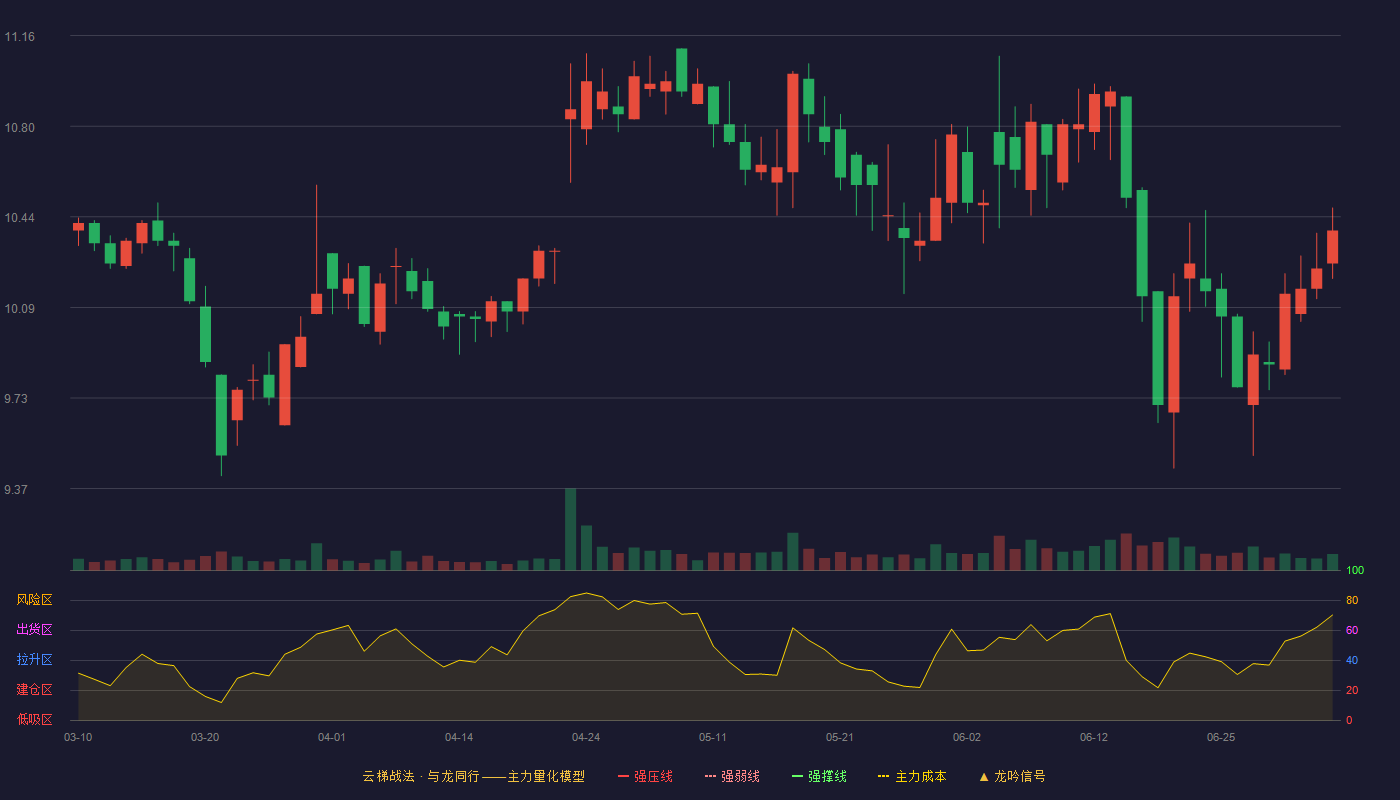Toggle the 强撑线 legend item

click(x=819, y=776)
